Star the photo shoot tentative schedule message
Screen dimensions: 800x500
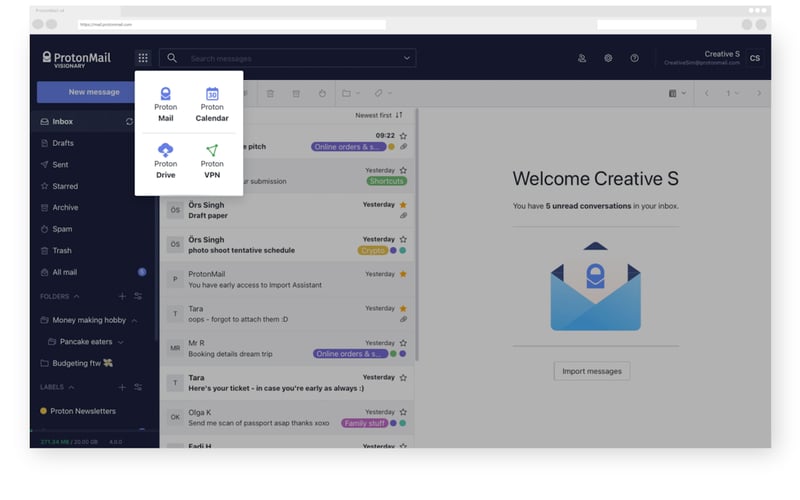[403, 239]
